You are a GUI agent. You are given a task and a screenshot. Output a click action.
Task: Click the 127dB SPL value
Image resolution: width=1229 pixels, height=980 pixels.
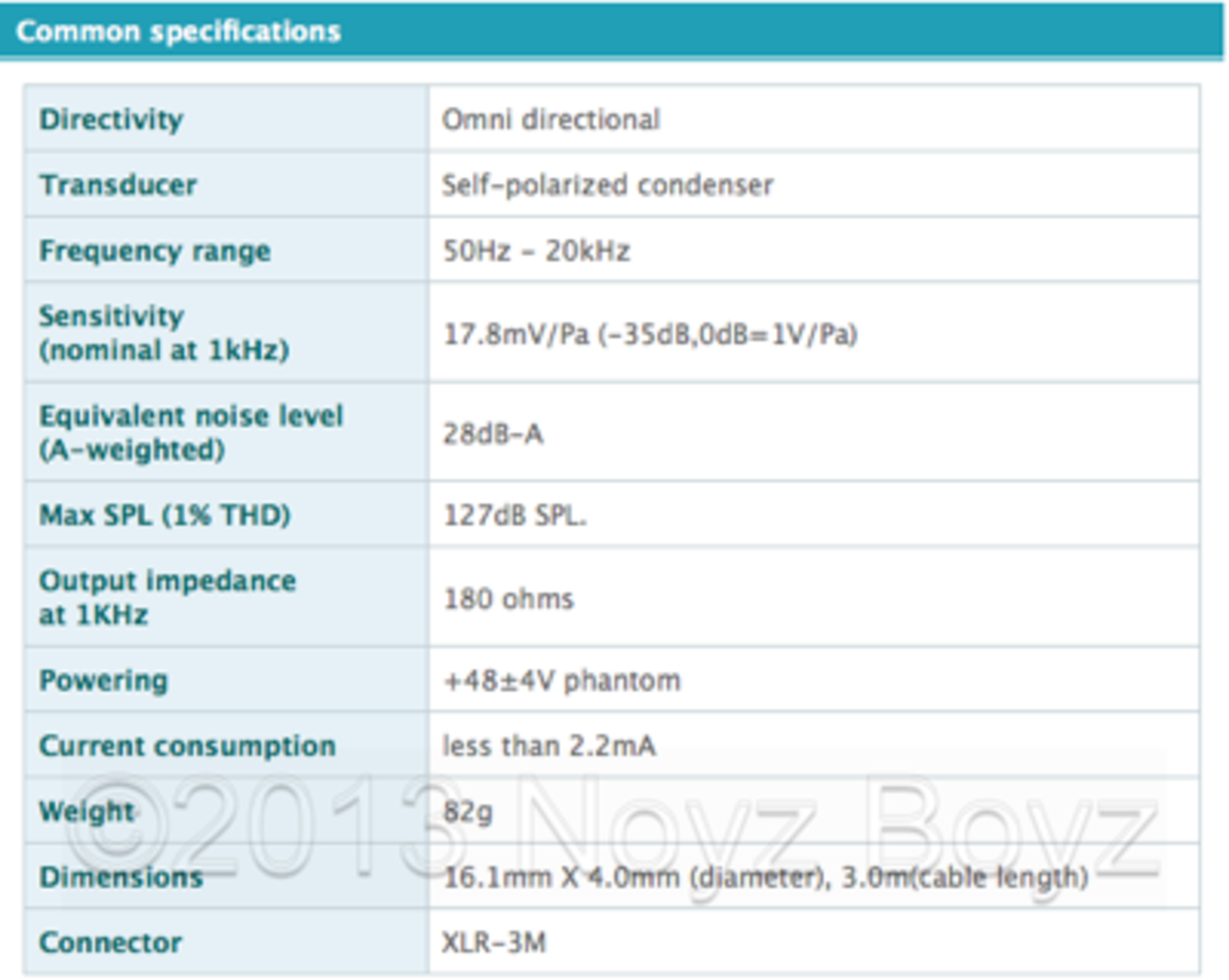pyautogui.click(x=514, y=515)
